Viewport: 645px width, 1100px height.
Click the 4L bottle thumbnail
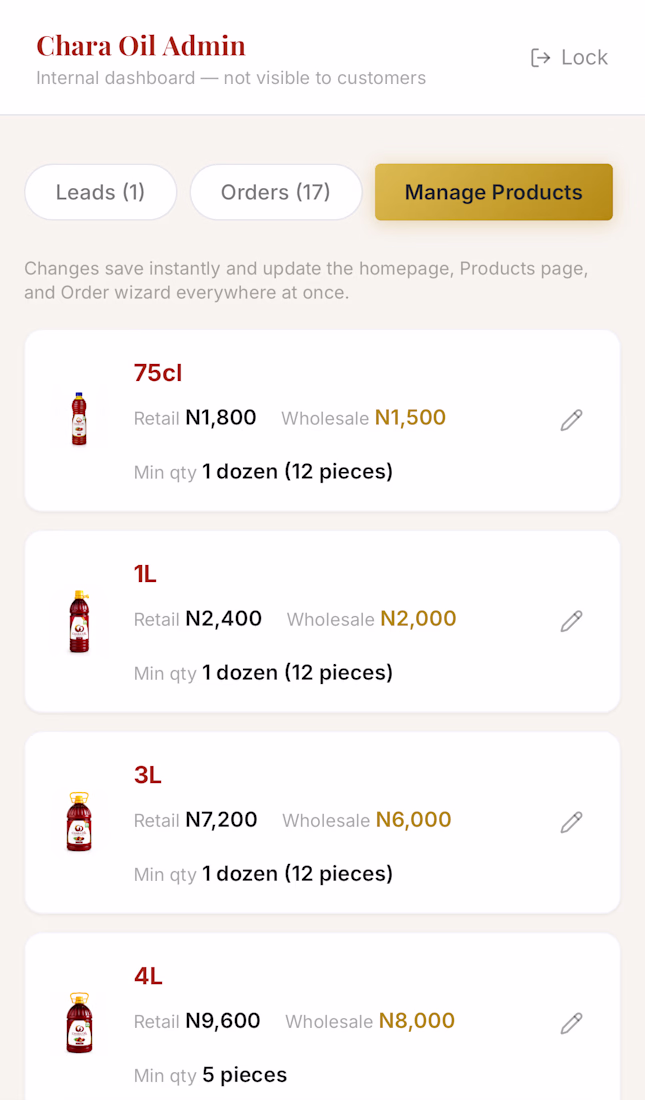pos(79,1023)
